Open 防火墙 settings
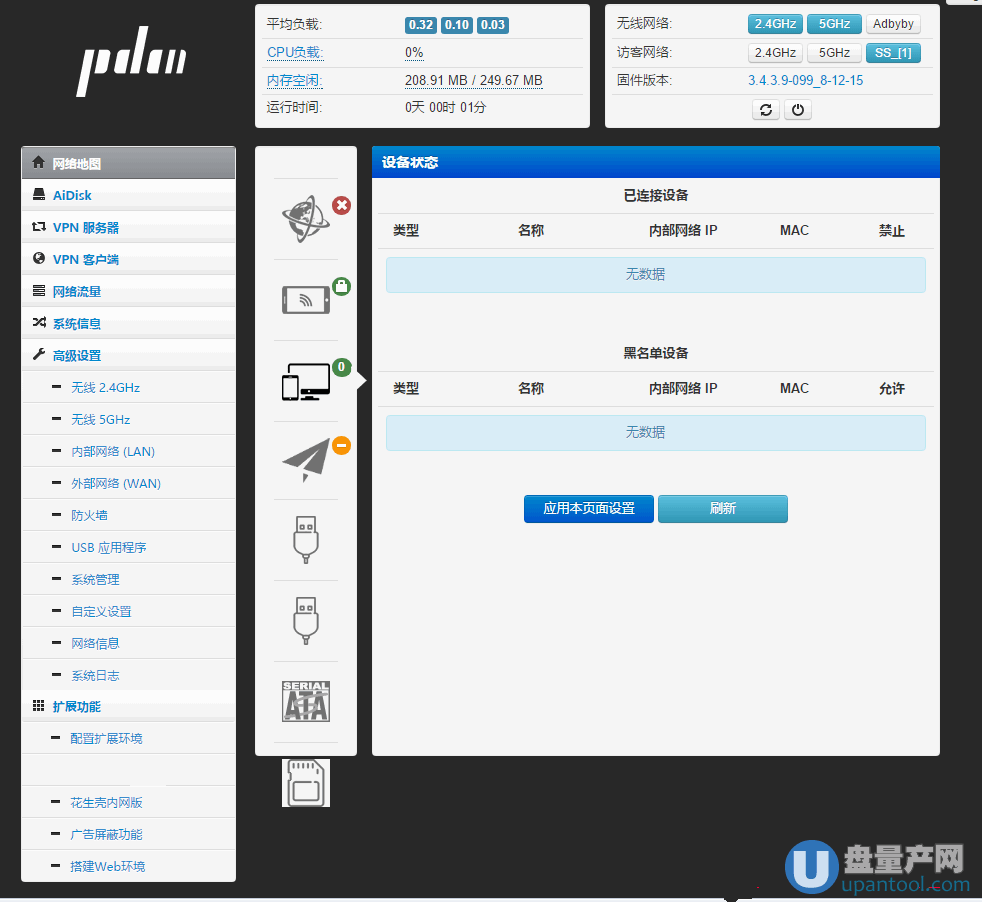Viewport: 982px width, 902px height. pos(128,515)
